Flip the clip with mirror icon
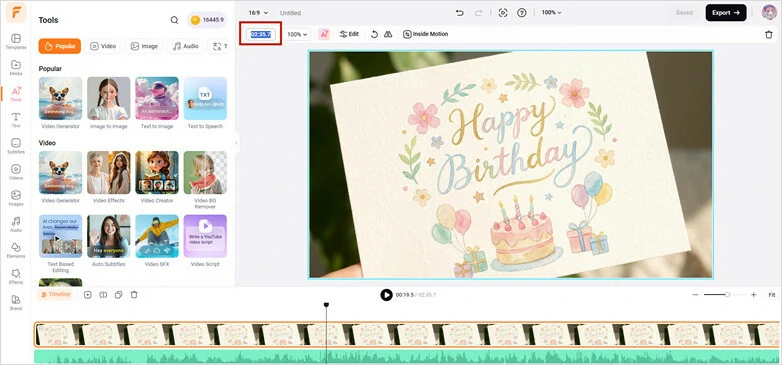The width and height of the screenshot is (782, 365). (388, 34)
